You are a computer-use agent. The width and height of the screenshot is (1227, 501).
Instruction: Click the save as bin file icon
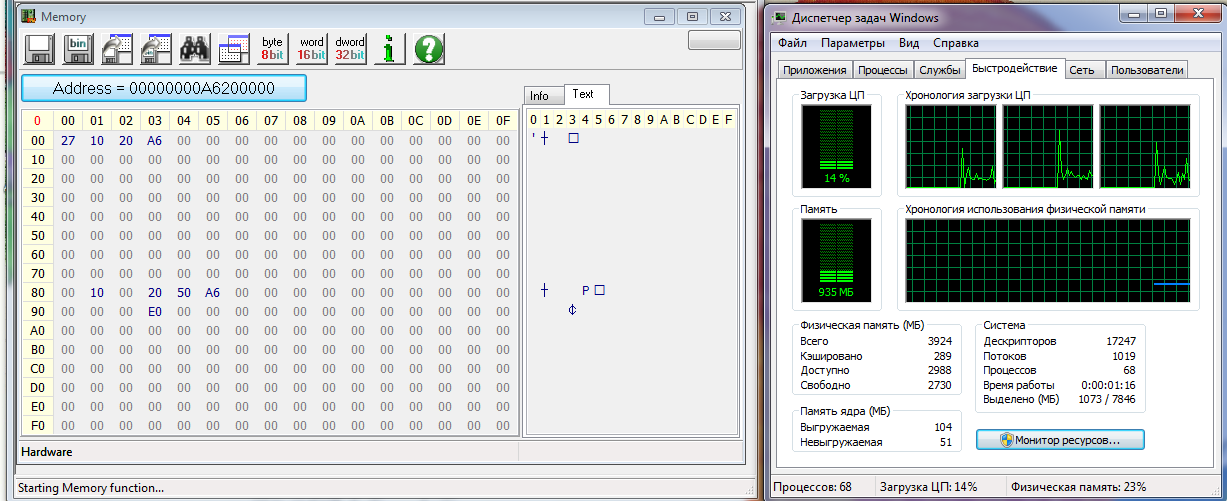[78, 48]
